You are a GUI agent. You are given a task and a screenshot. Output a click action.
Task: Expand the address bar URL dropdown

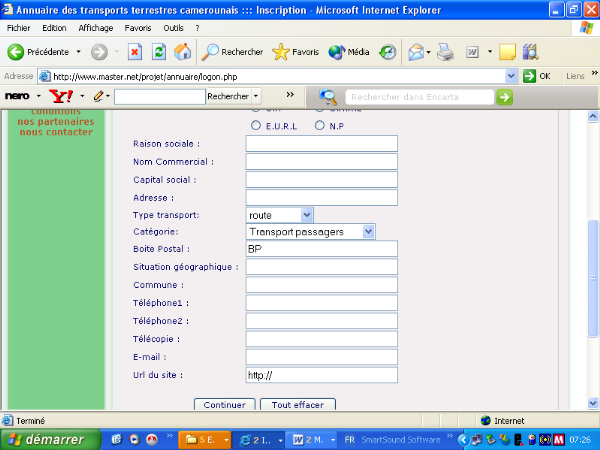511,76
